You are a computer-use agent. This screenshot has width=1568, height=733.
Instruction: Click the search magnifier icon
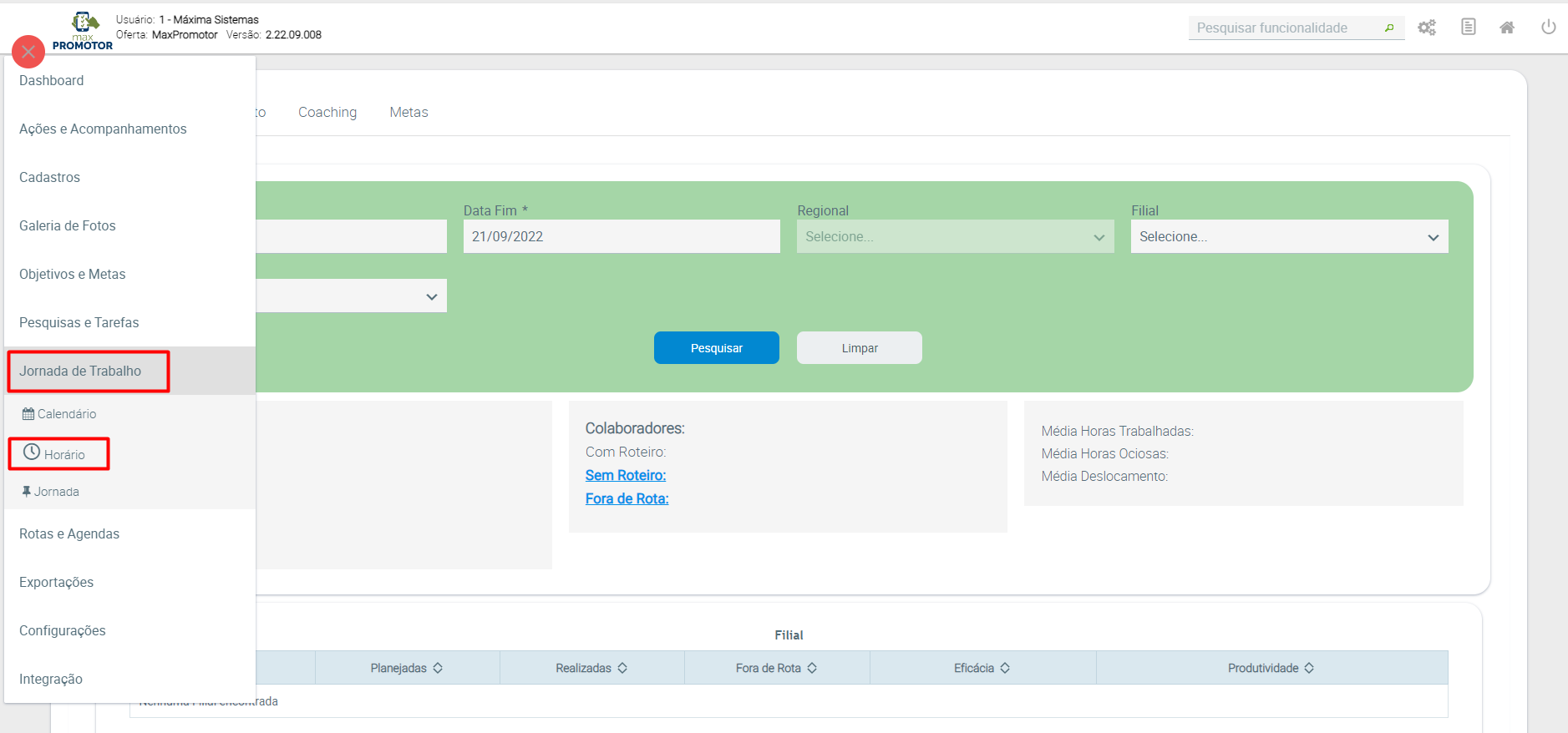1389,28
